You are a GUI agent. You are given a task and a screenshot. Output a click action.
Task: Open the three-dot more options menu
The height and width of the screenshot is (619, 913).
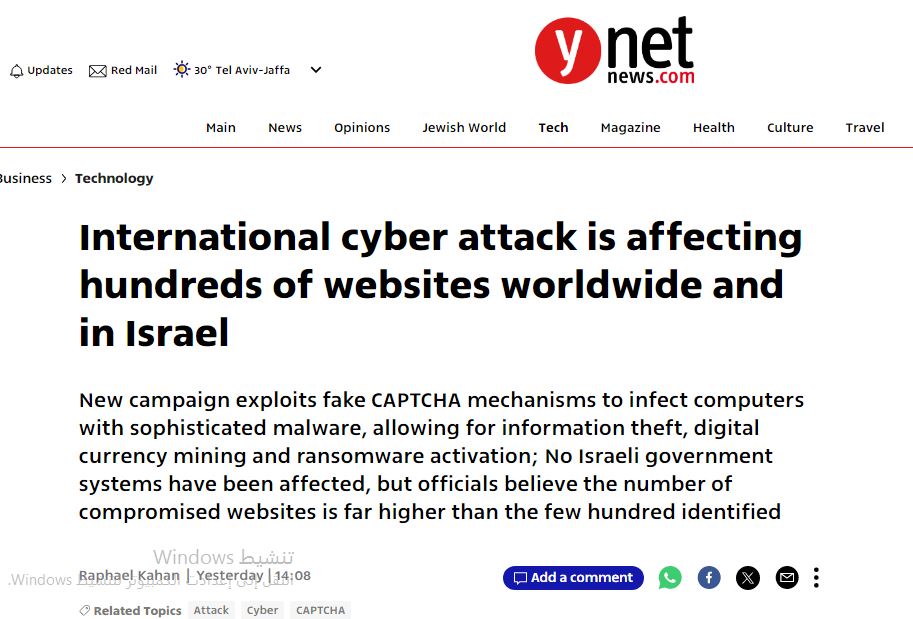coord(816,578)
